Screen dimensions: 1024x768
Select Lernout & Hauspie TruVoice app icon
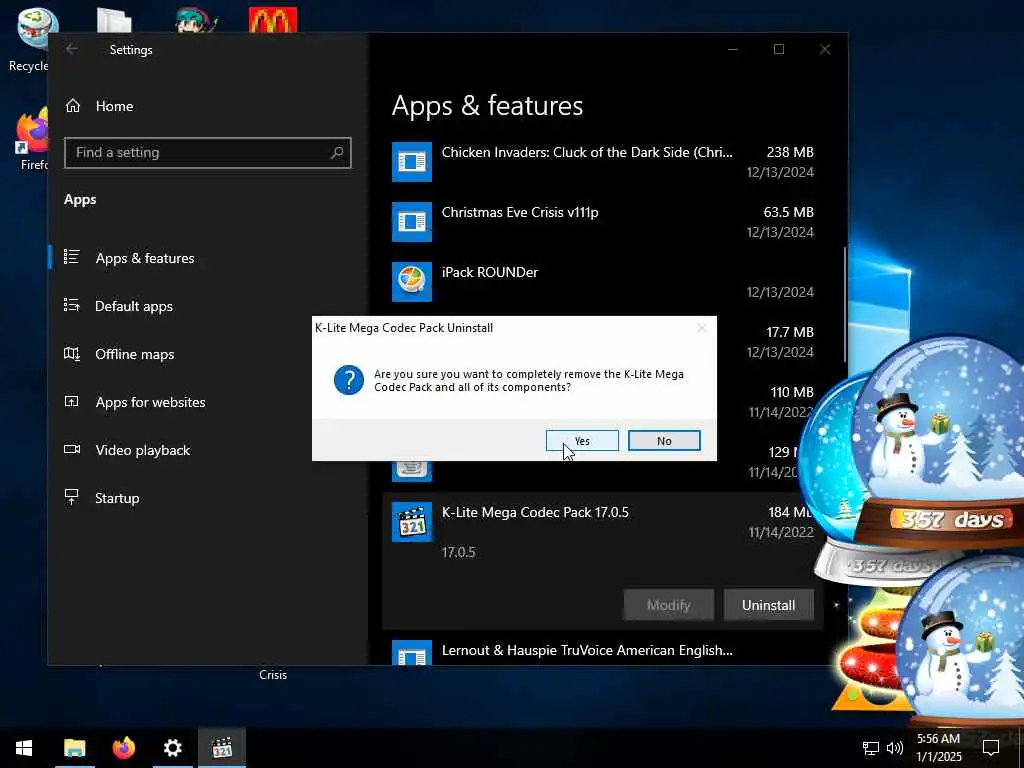tap(411, 653)
